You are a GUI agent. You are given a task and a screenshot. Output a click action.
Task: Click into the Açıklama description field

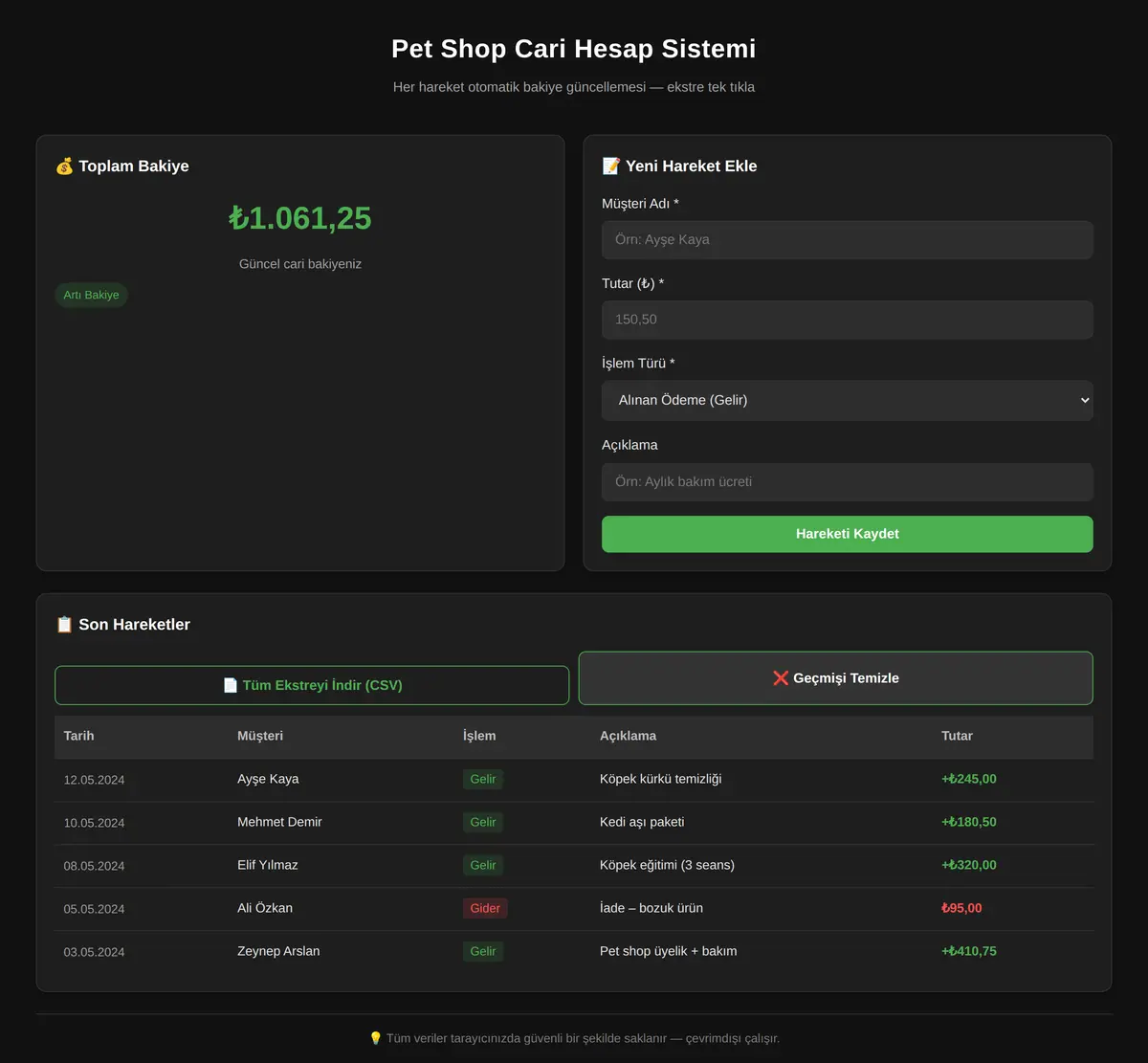(x=848, y=482)
